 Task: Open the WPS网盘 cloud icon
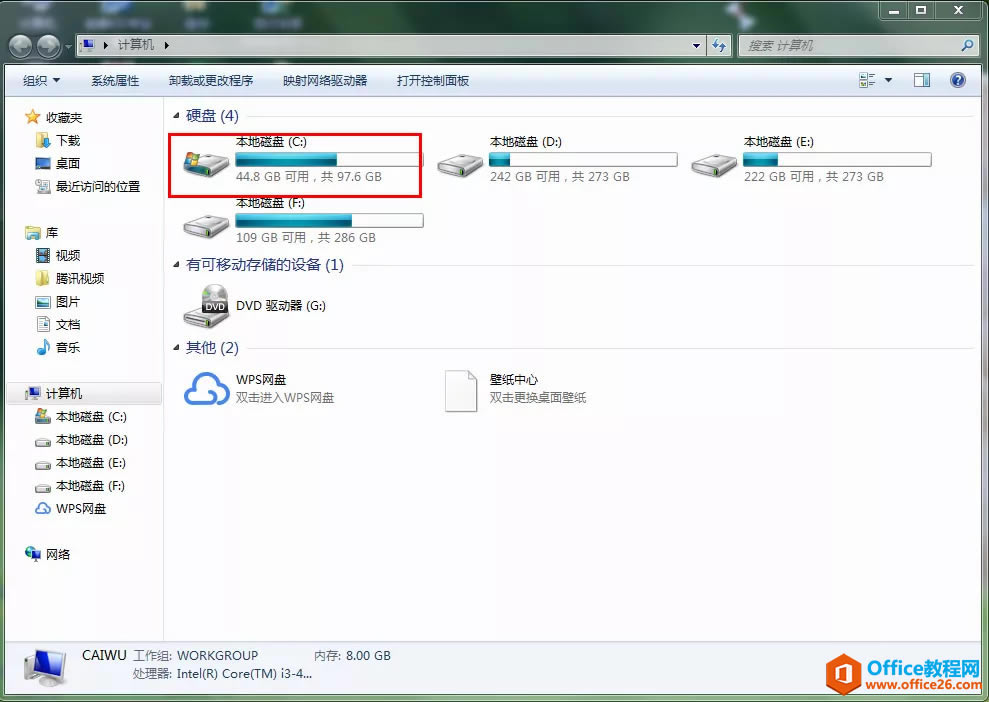click(206, 389)
